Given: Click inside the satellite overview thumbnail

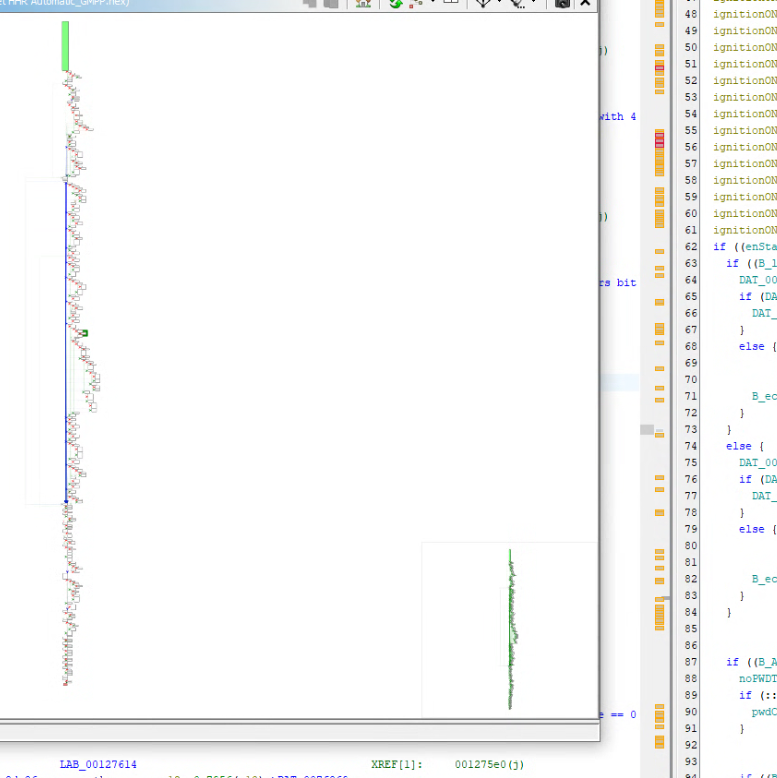Looking at the screenshot, I should pos(509,629).
